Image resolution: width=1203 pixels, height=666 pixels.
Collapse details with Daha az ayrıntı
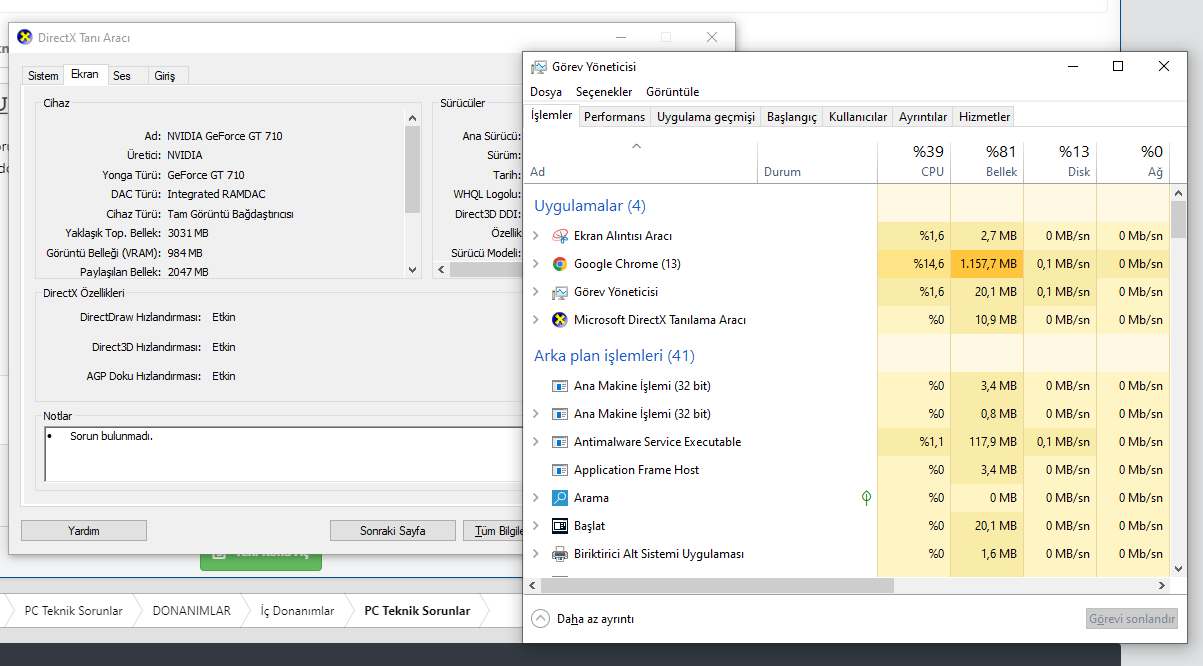coord(583,619)
